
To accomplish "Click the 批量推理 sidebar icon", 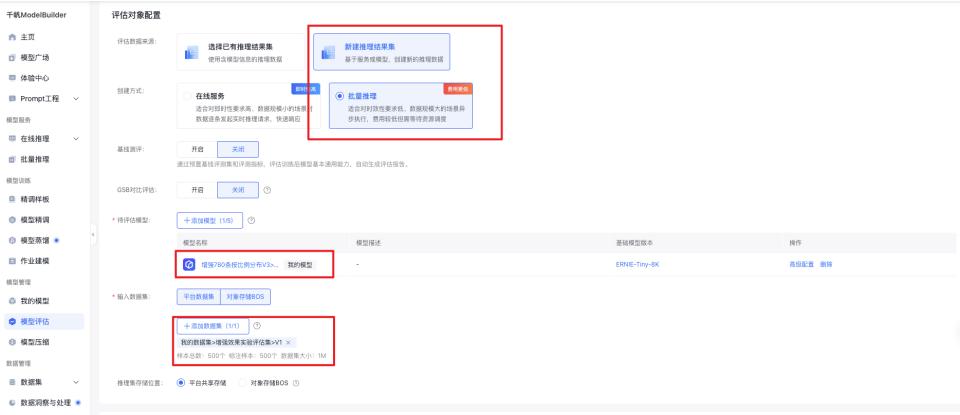I will [x=12, y=159].
